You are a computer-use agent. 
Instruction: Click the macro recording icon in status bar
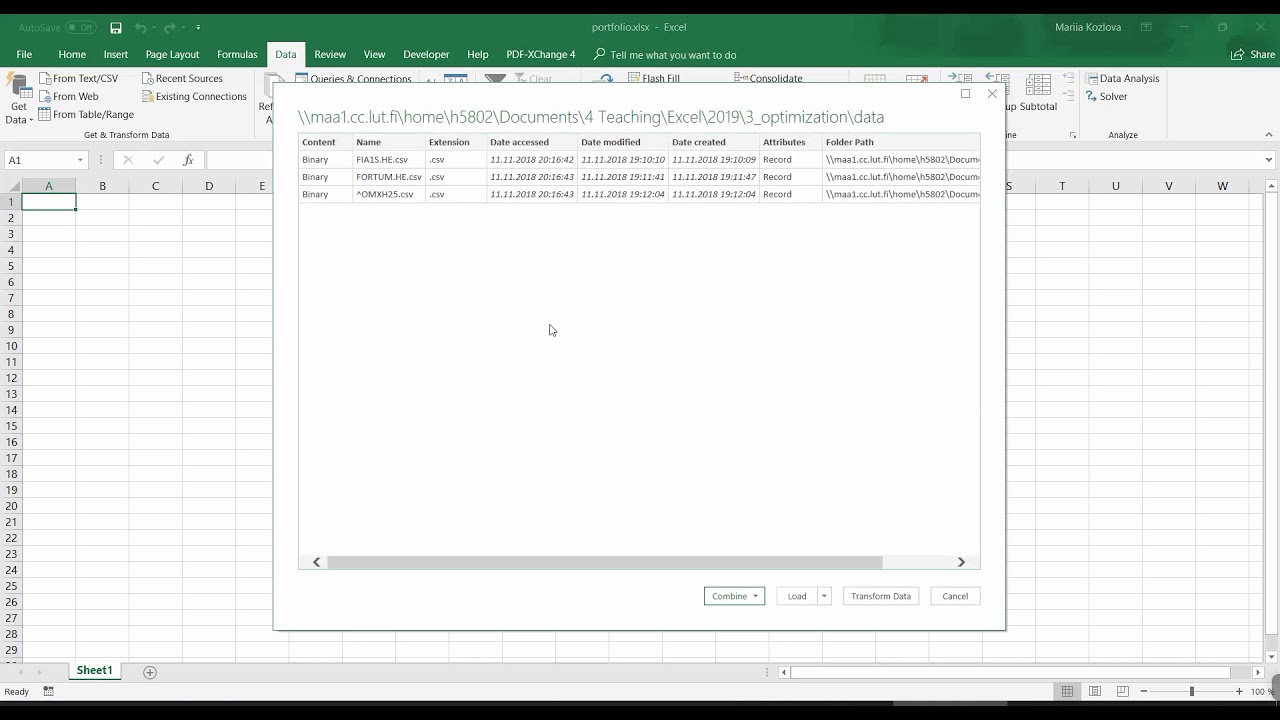[48, 691]
